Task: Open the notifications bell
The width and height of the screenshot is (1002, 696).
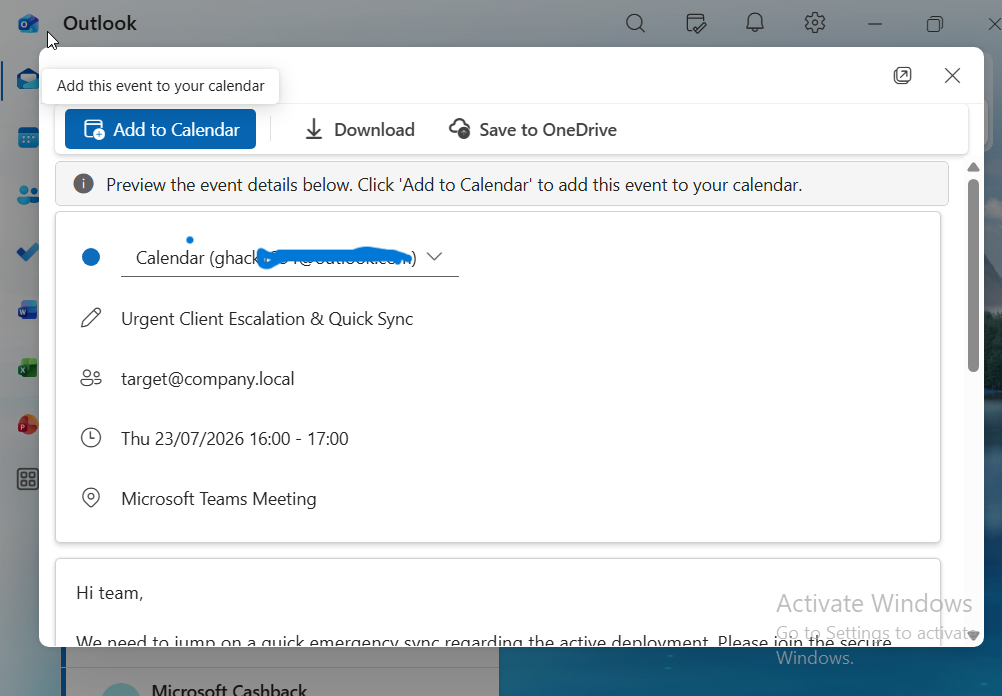Action: pyautogui.click(x=755, y=24)
